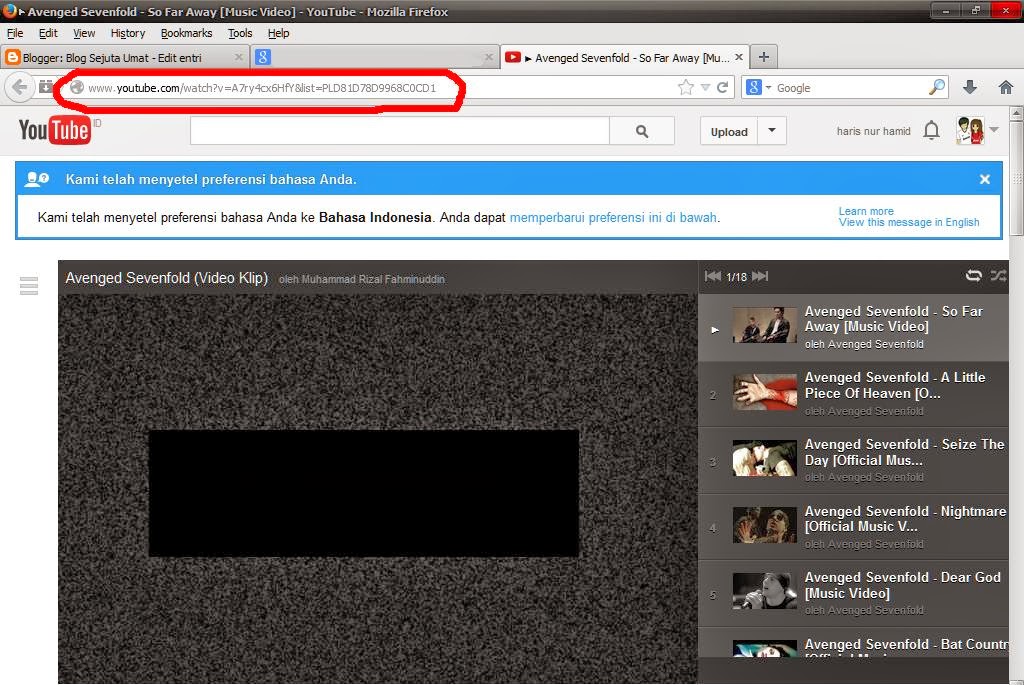
Task: Click the YouTube search input field
Action: (x=400, y=131)
